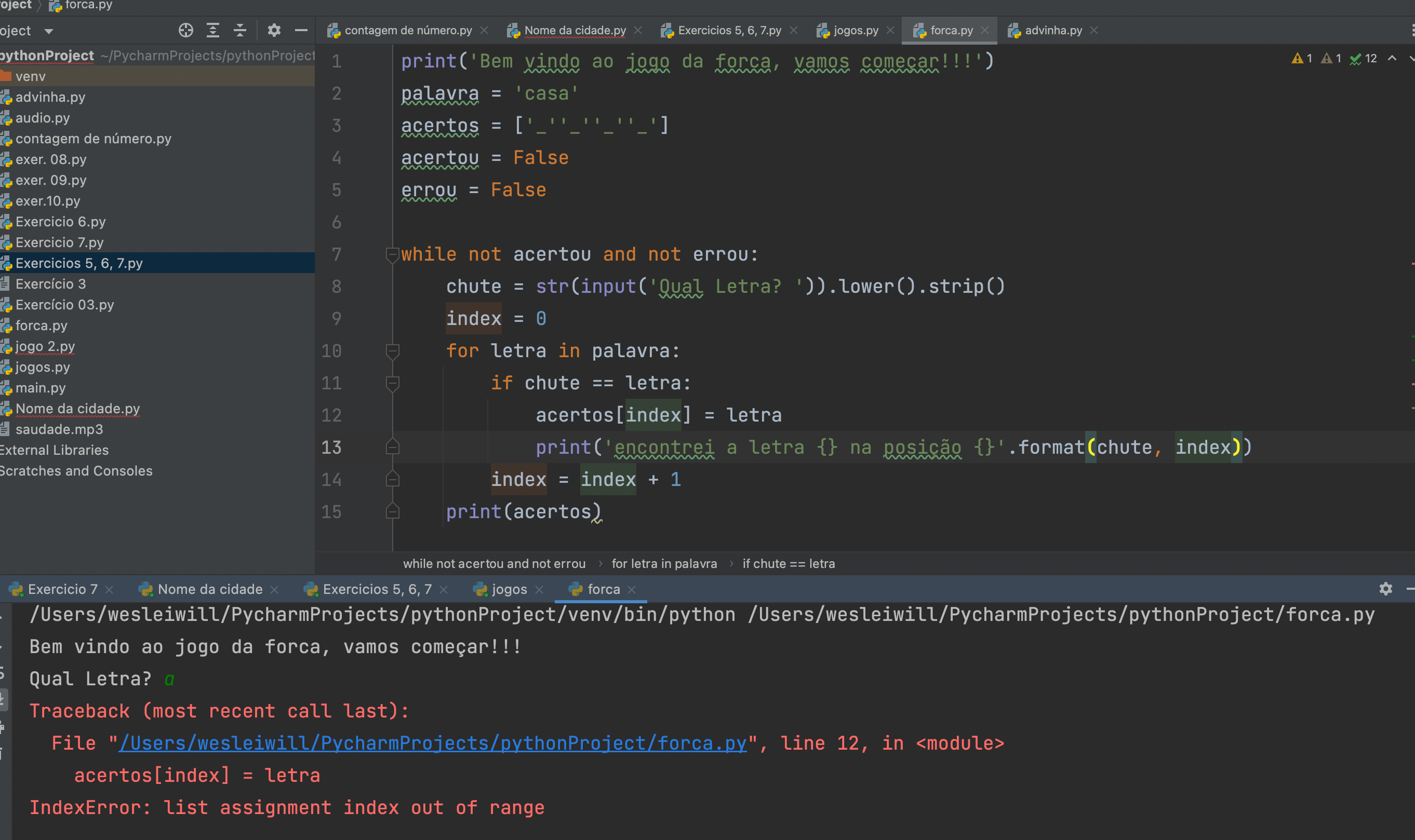Collapse the if block fold marker
This screenshot has width=1415, height=840.
tap(392, 383)
